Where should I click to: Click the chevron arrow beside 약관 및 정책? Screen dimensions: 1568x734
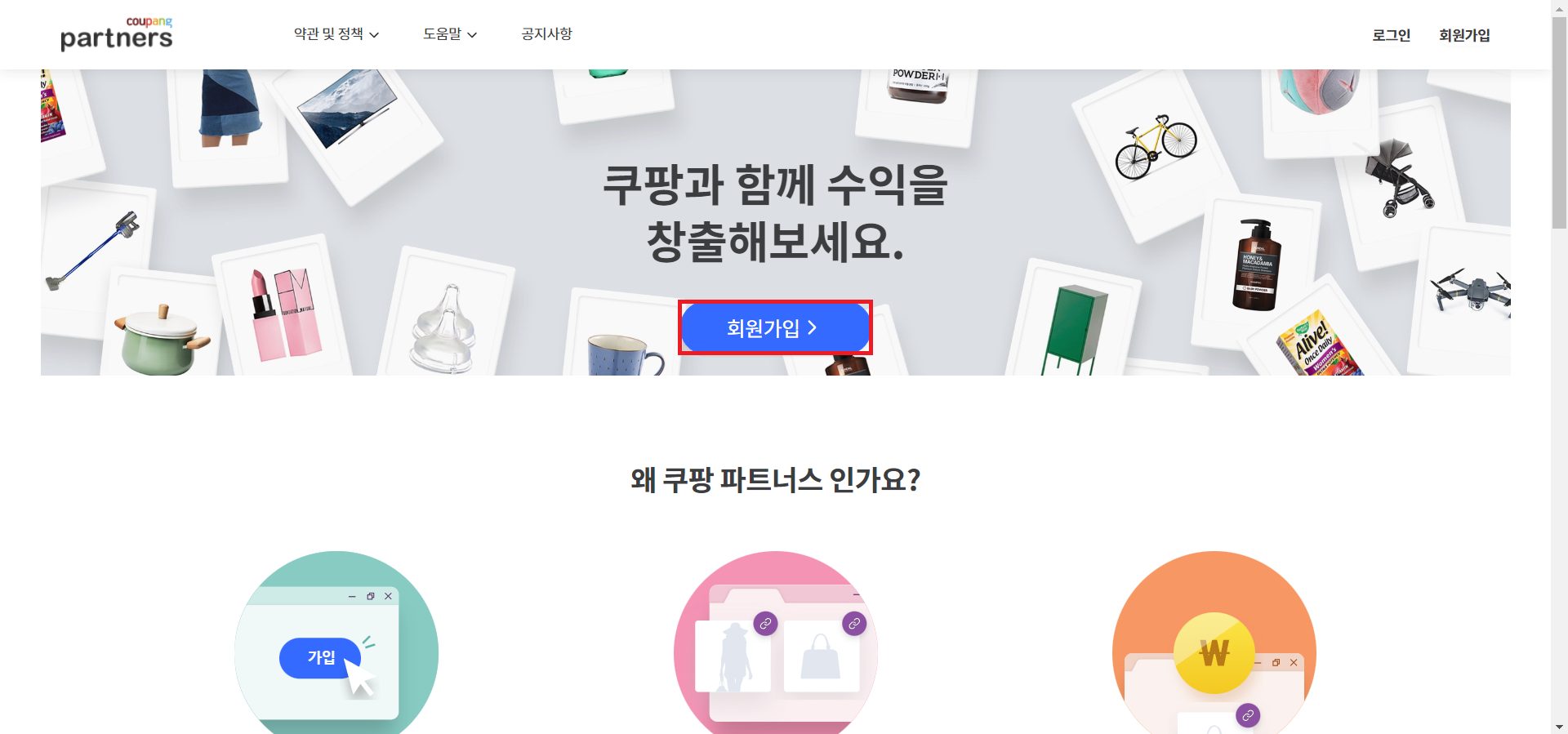(374, 35)
